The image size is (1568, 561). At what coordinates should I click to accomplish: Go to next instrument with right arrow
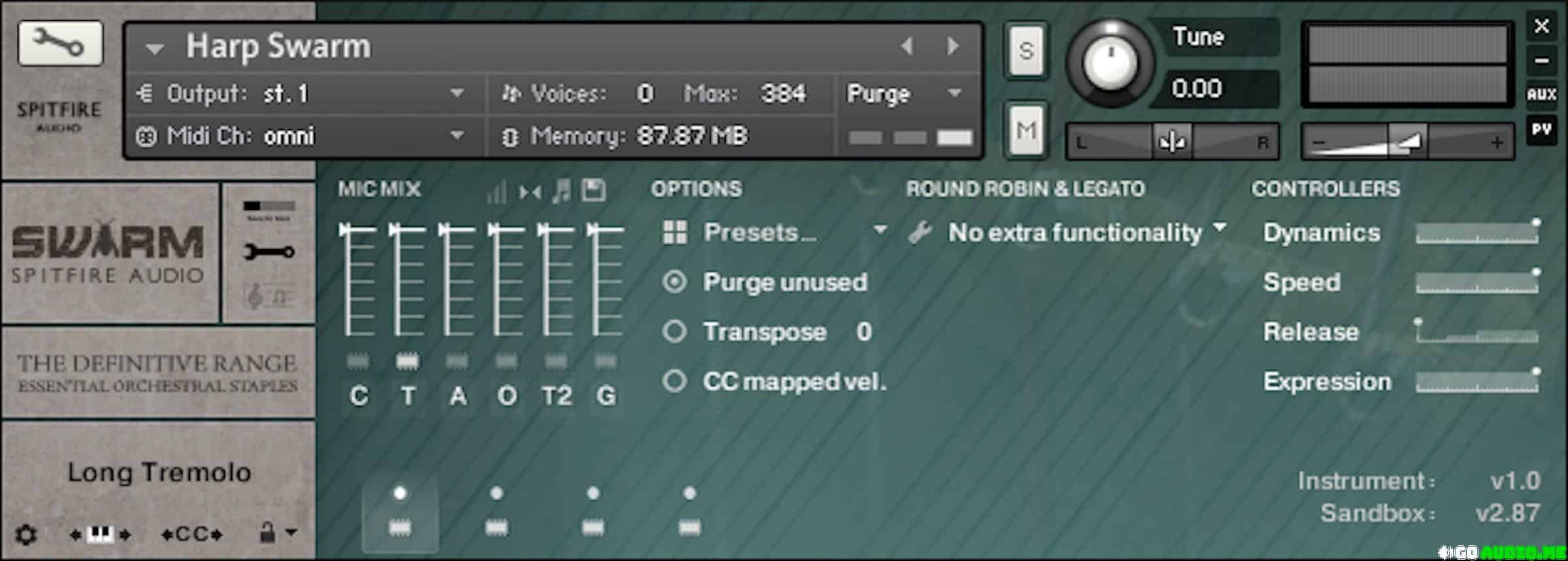953,46
